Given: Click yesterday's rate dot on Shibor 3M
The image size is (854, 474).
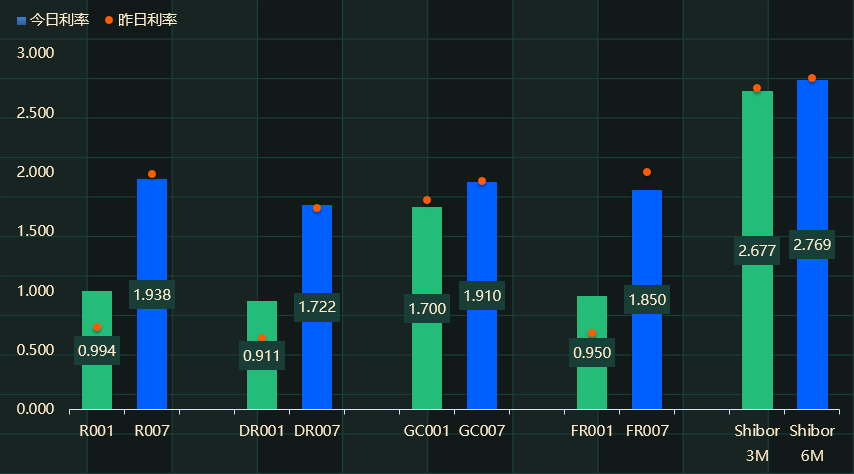Looking at the screenshot, I should [x=757, y=88].
